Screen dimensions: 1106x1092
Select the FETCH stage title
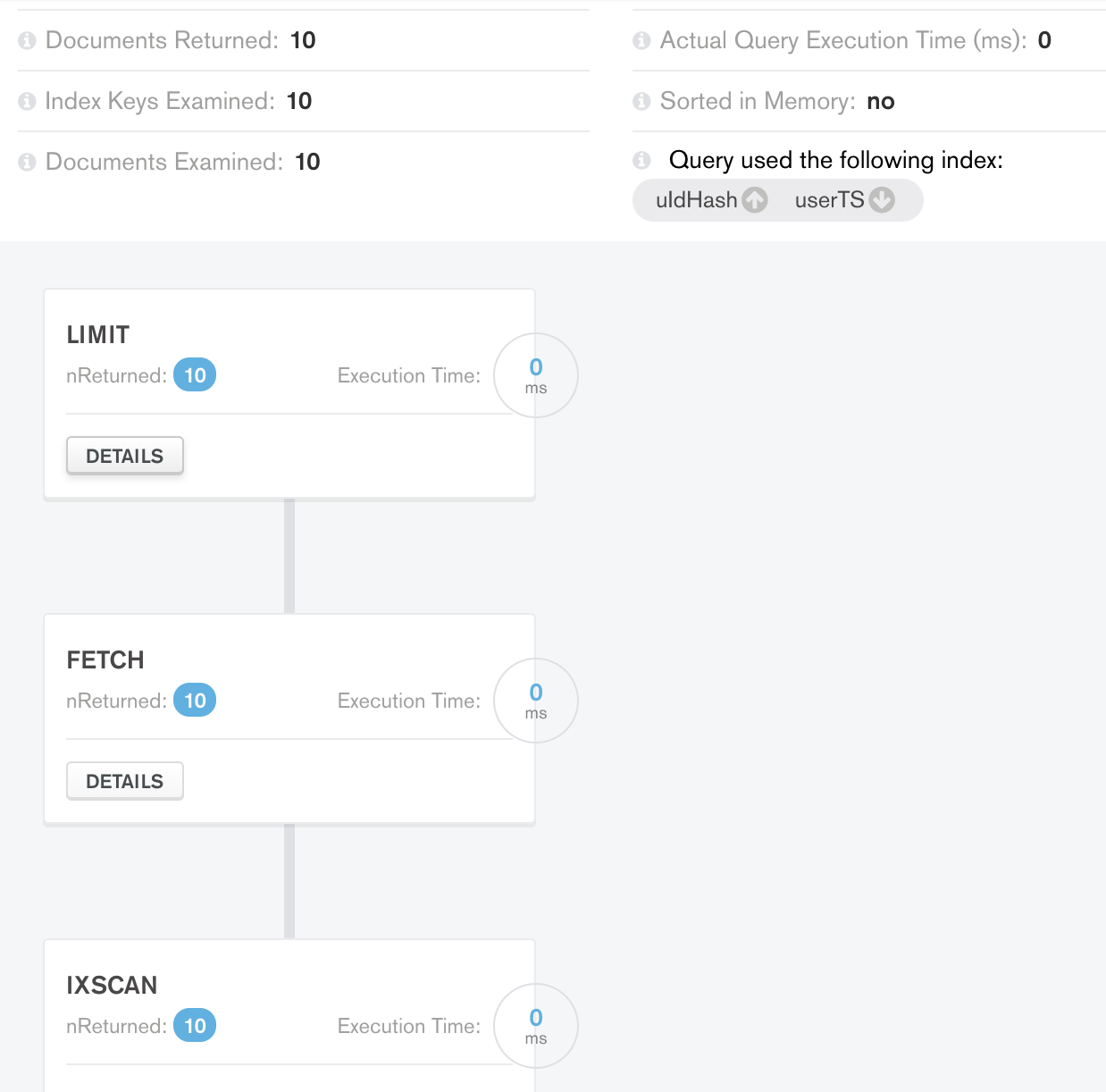pyautogui.click(x=105, y=660)
